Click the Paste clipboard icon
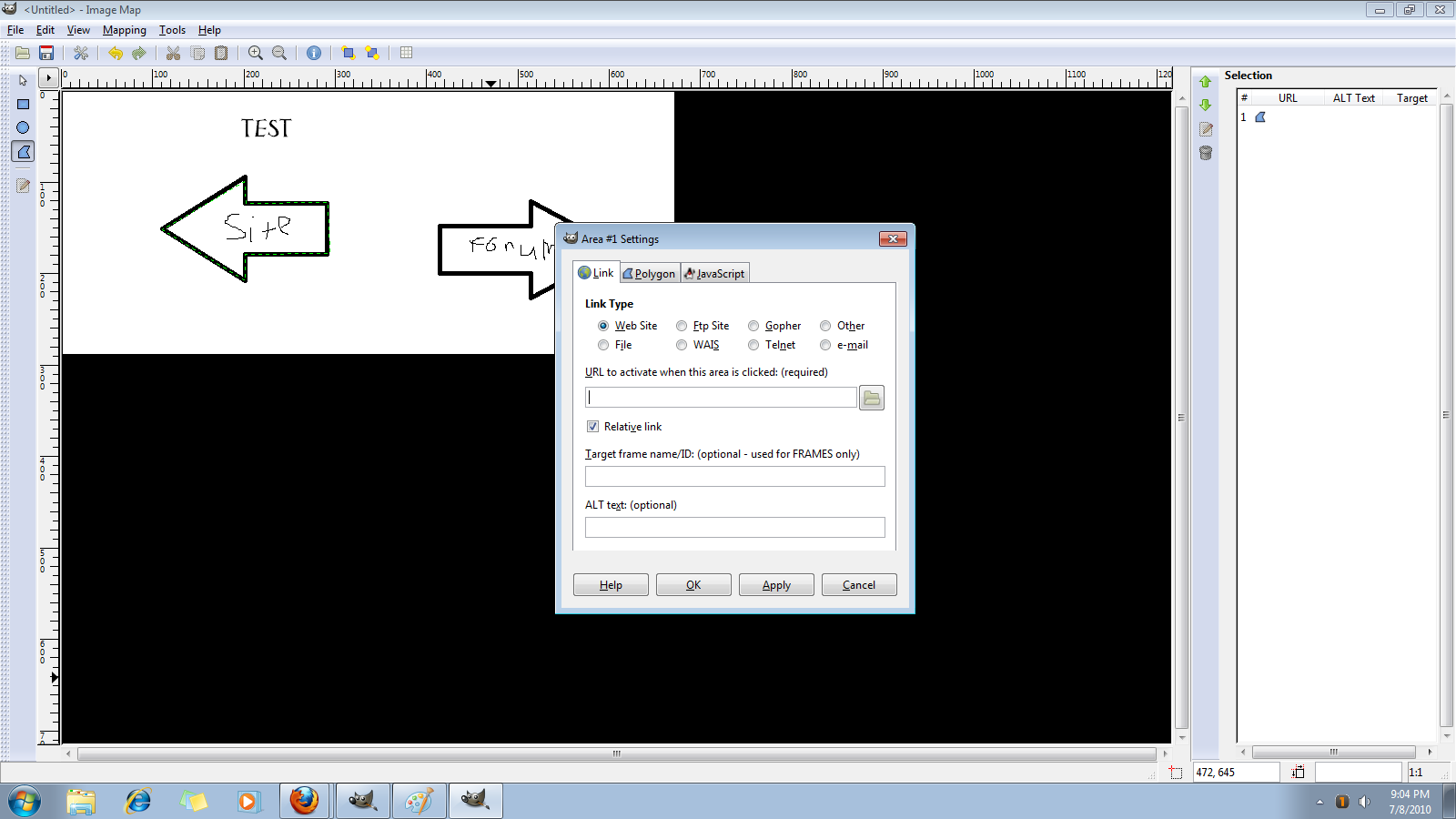1456x819 pixels. 220,53
